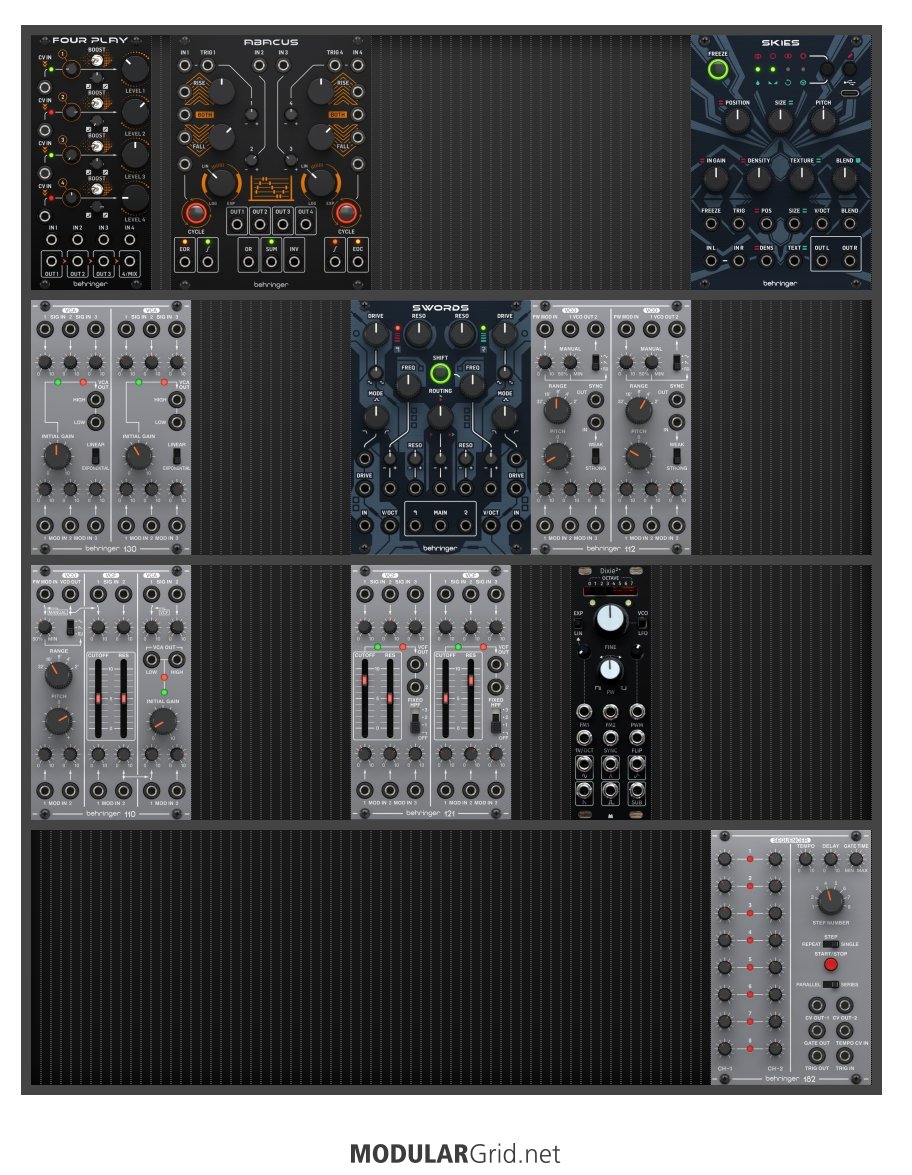Select the EOR output jack on Abacus
The height and width of the screenshot is (1175, 912).
[x=184, y=262]
